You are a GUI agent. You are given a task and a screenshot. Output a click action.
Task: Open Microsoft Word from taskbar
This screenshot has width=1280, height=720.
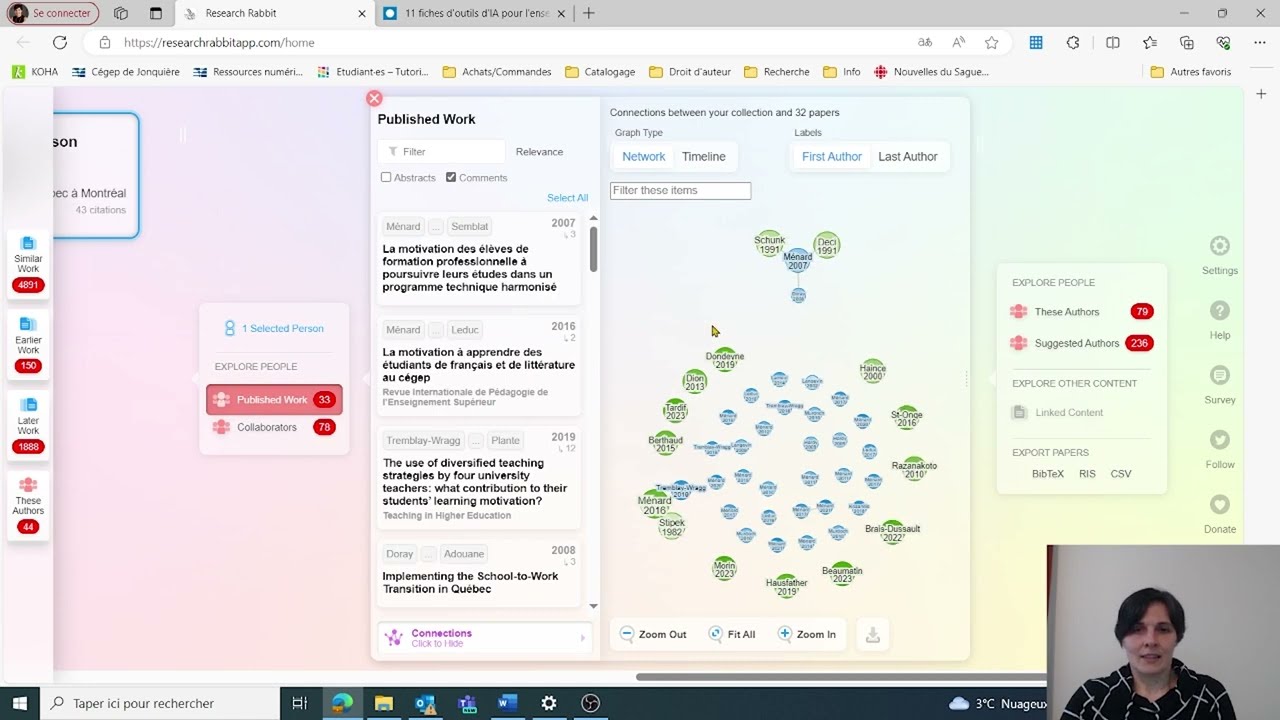[507, 703]
